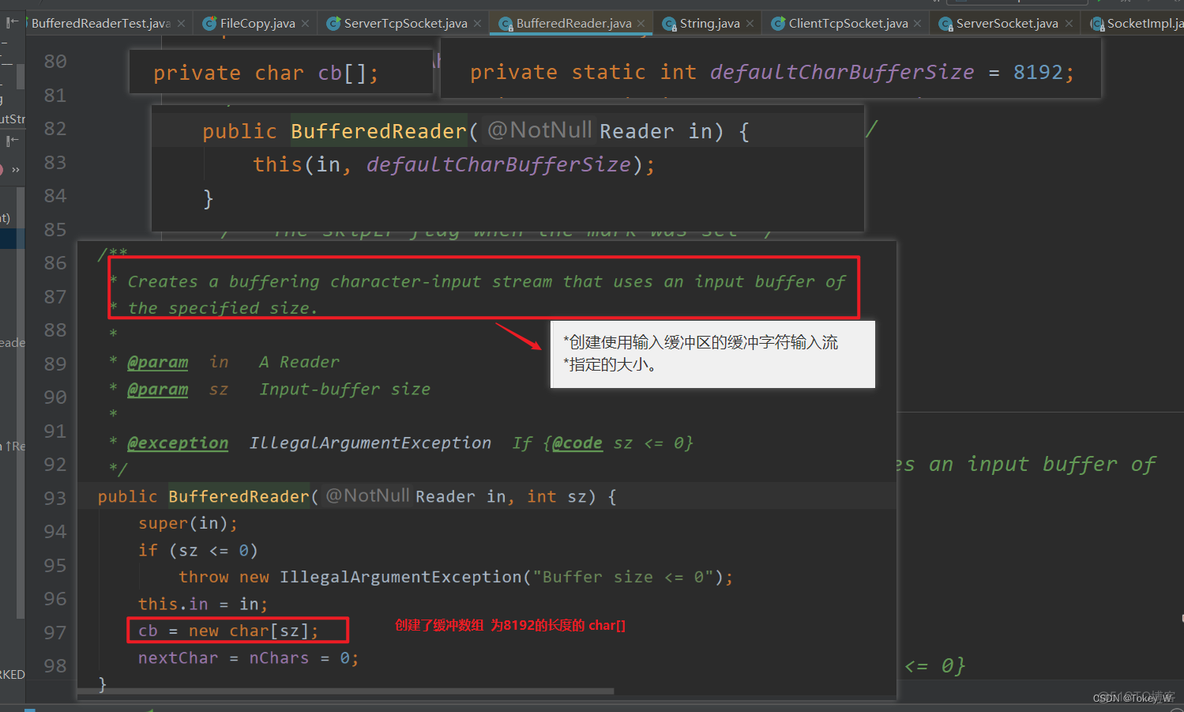Close the BufferedReader.java tab
The image size is (1184, 712).
point(641,24)
